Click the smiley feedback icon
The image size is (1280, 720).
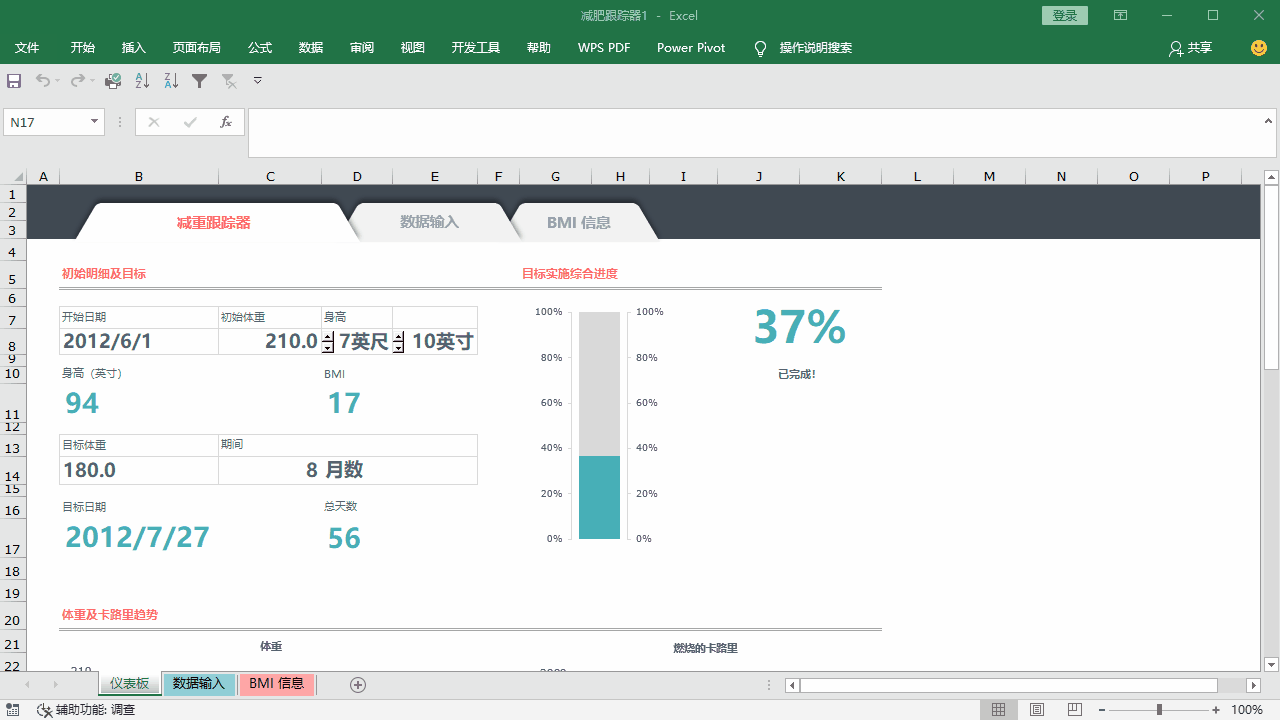(1259, 48)
